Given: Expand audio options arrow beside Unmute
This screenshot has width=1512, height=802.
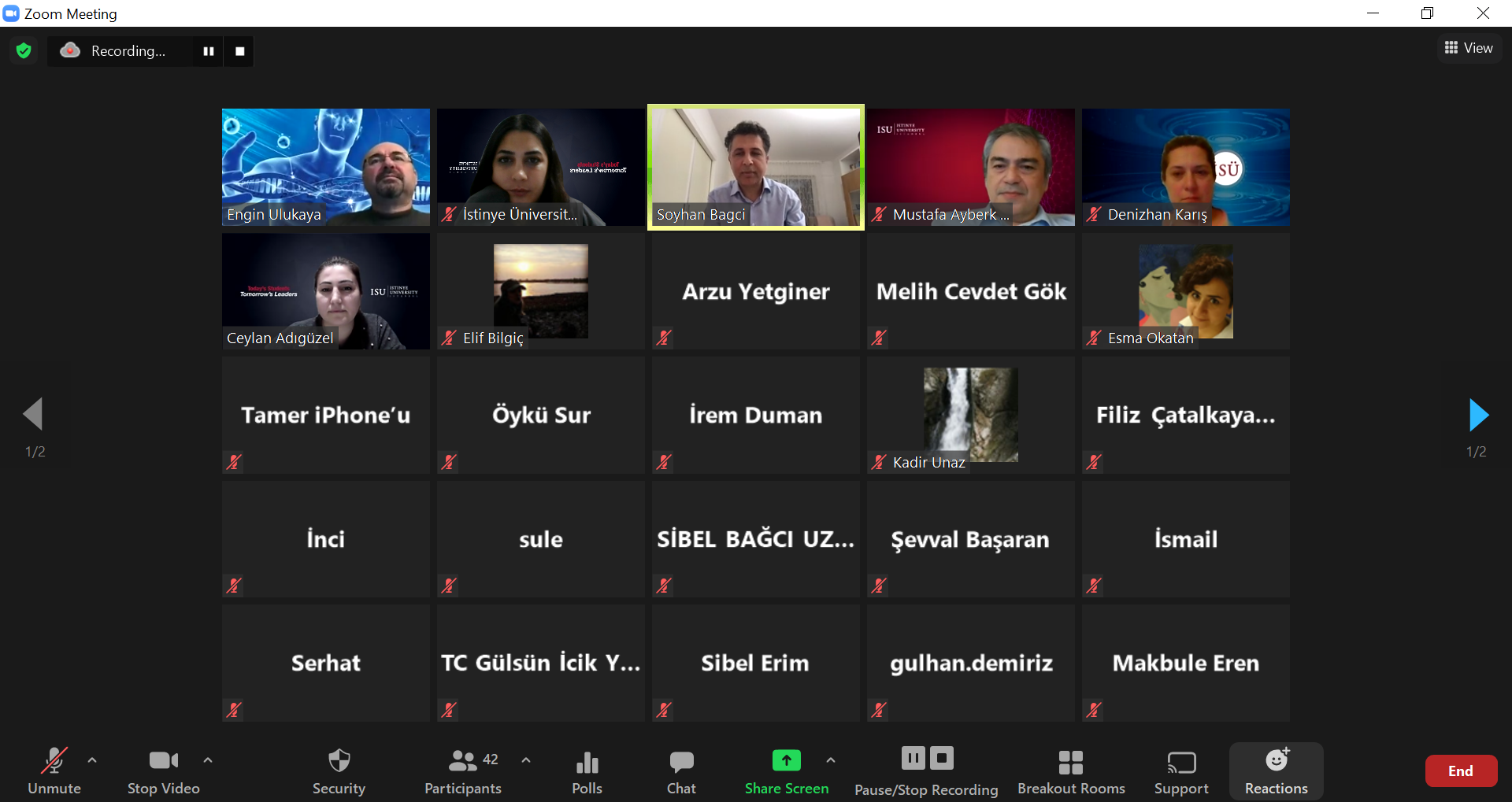Looking at the screenshot, I should (92, 760).
